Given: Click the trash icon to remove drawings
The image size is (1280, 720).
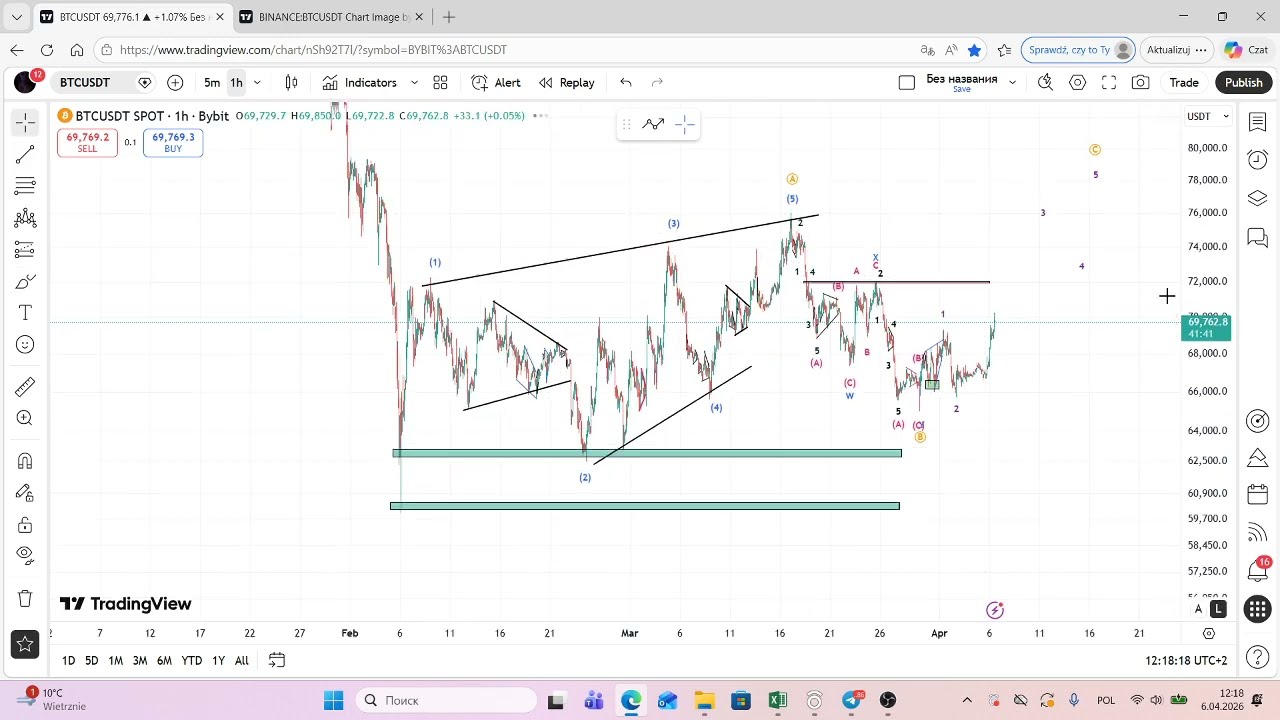Looking at the screenshot, I should [x=25, y=599].
